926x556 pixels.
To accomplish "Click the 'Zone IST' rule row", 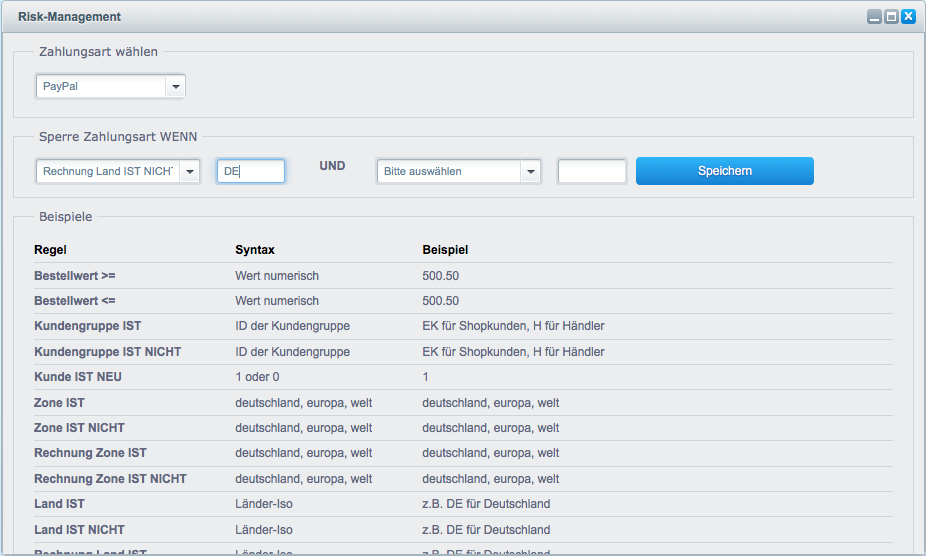I will point(59,403).
